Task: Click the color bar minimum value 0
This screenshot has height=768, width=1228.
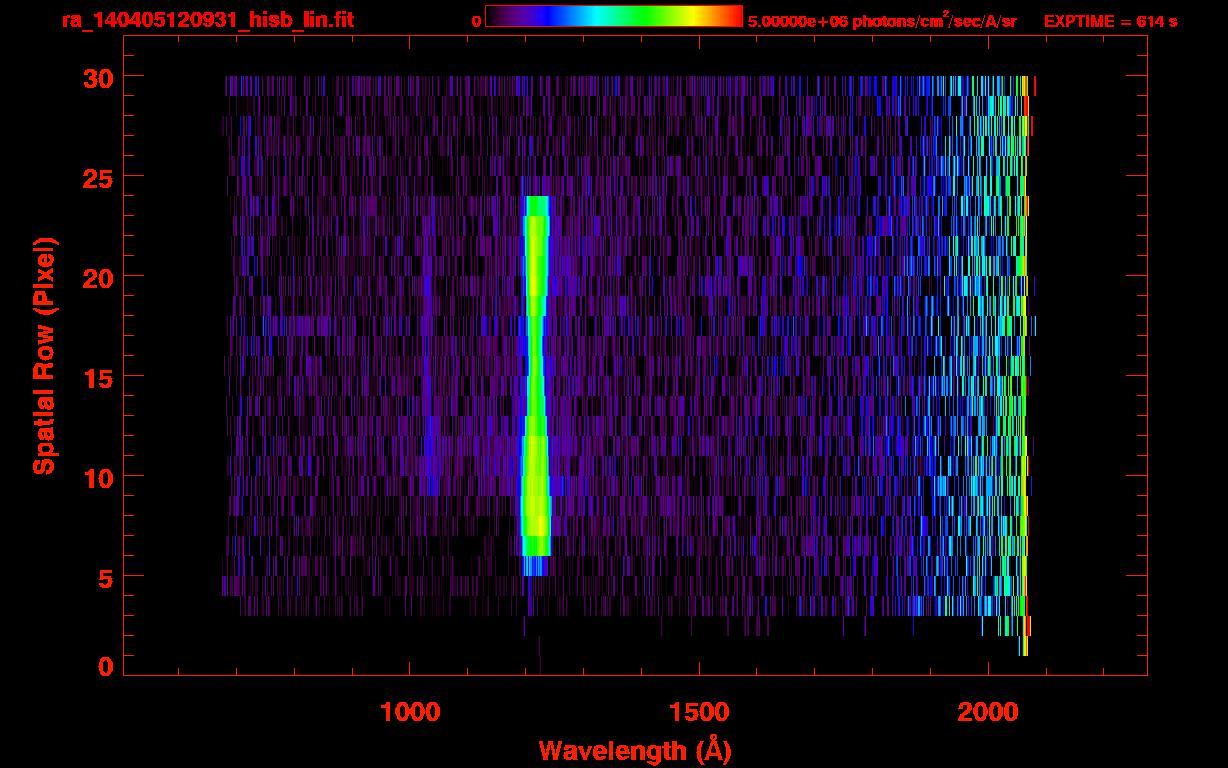Action: pos(477,21)
